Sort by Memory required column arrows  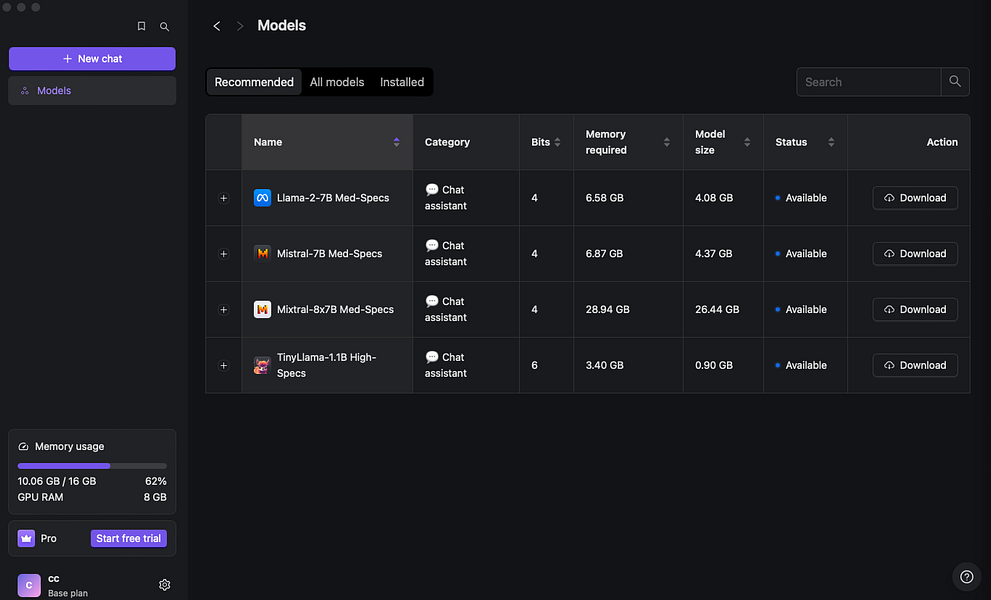667,142
